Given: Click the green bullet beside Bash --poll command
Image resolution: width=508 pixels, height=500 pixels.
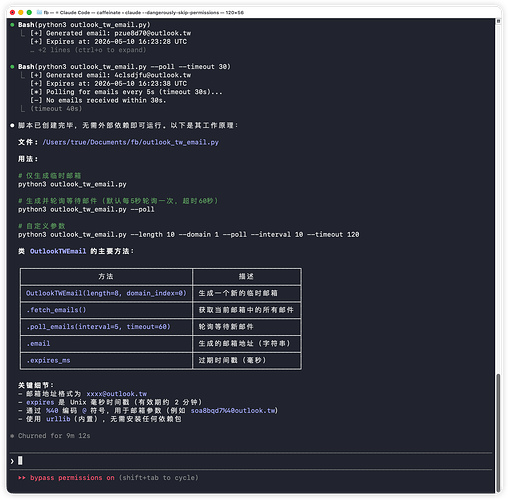Looking at the screenshot, I should [x=12, y=67].
